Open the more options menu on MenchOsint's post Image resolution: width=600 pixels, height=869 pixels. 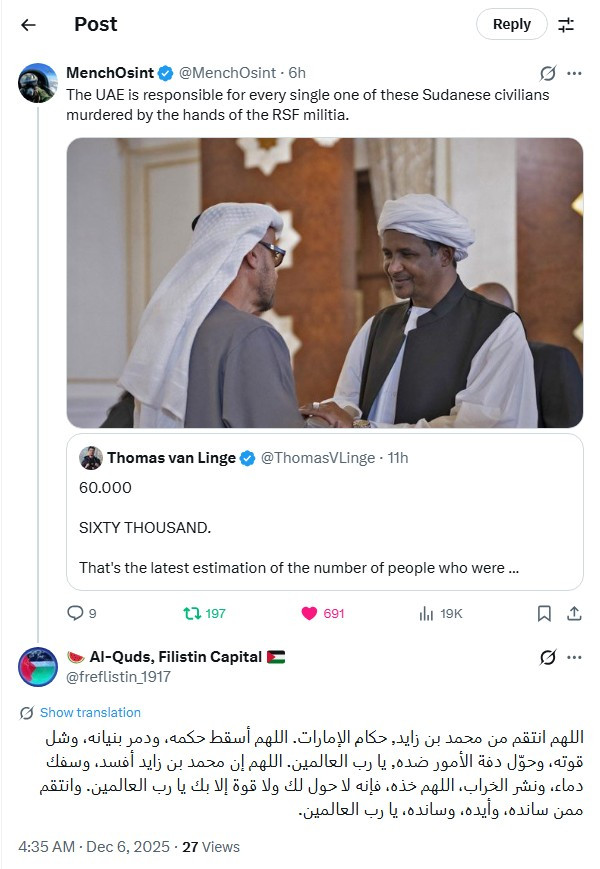(x=574, y=73)
